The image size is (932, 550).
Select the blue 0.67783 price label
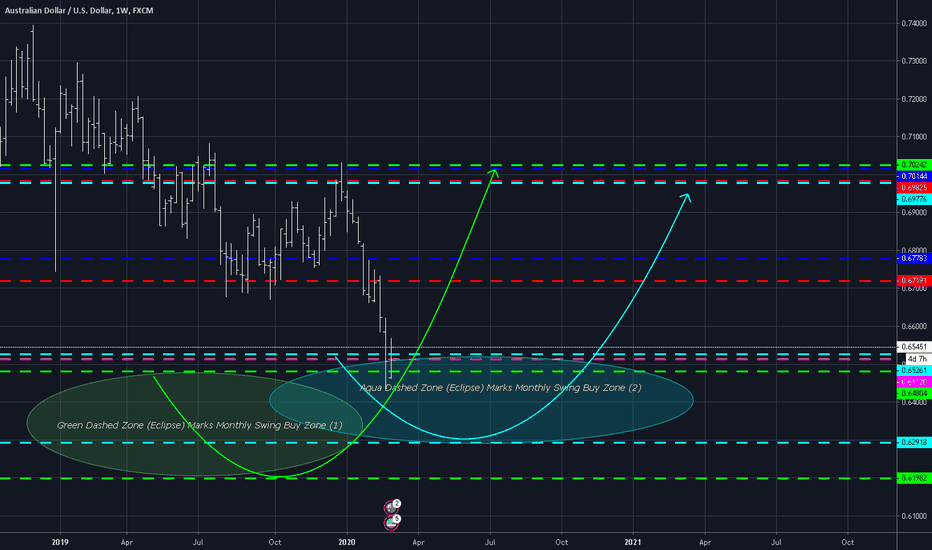[914, 259]
